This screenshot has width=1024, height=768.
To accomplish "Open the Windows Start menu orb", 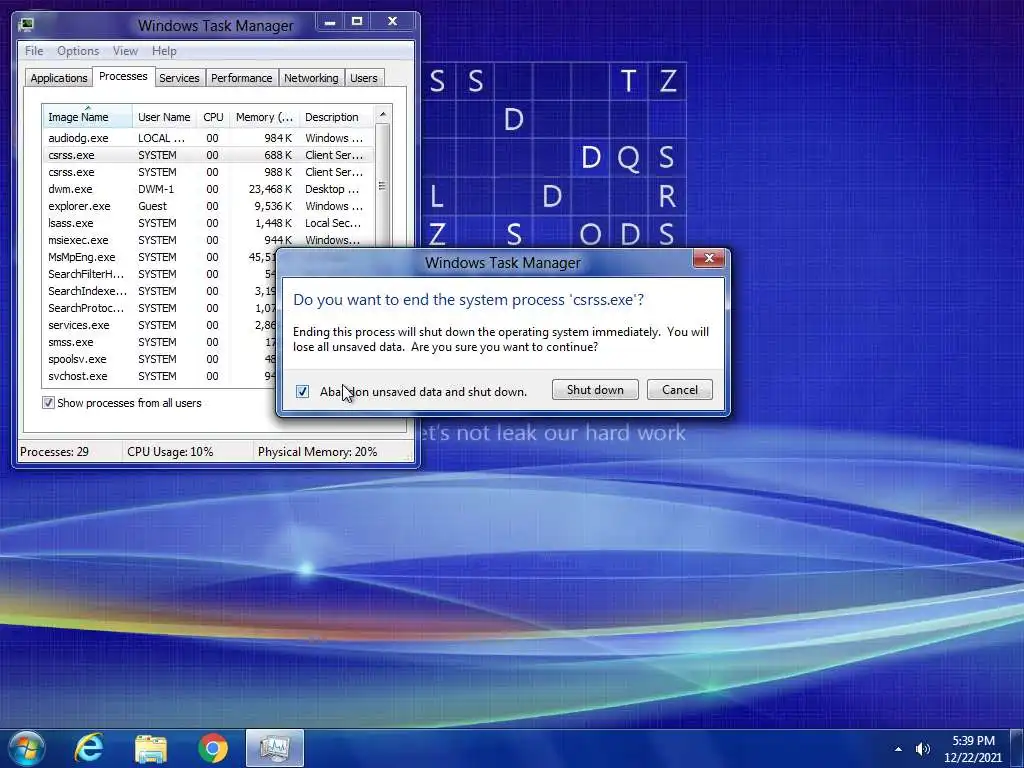I will (26, 748).
